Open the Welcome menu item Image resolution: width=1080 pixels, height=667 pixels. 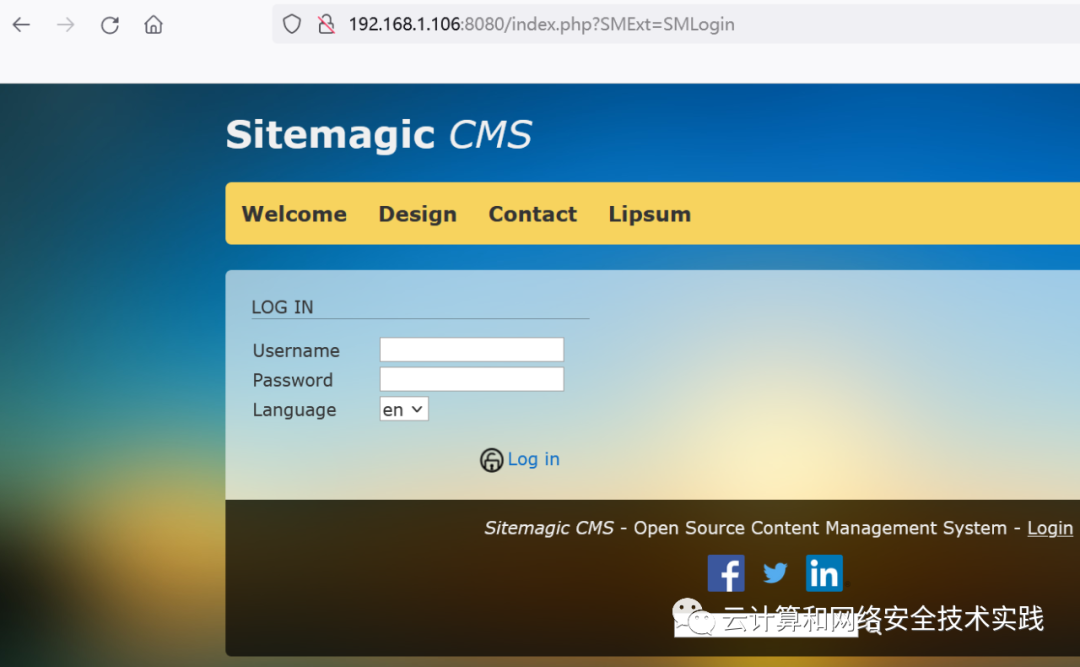click(294, 214)
